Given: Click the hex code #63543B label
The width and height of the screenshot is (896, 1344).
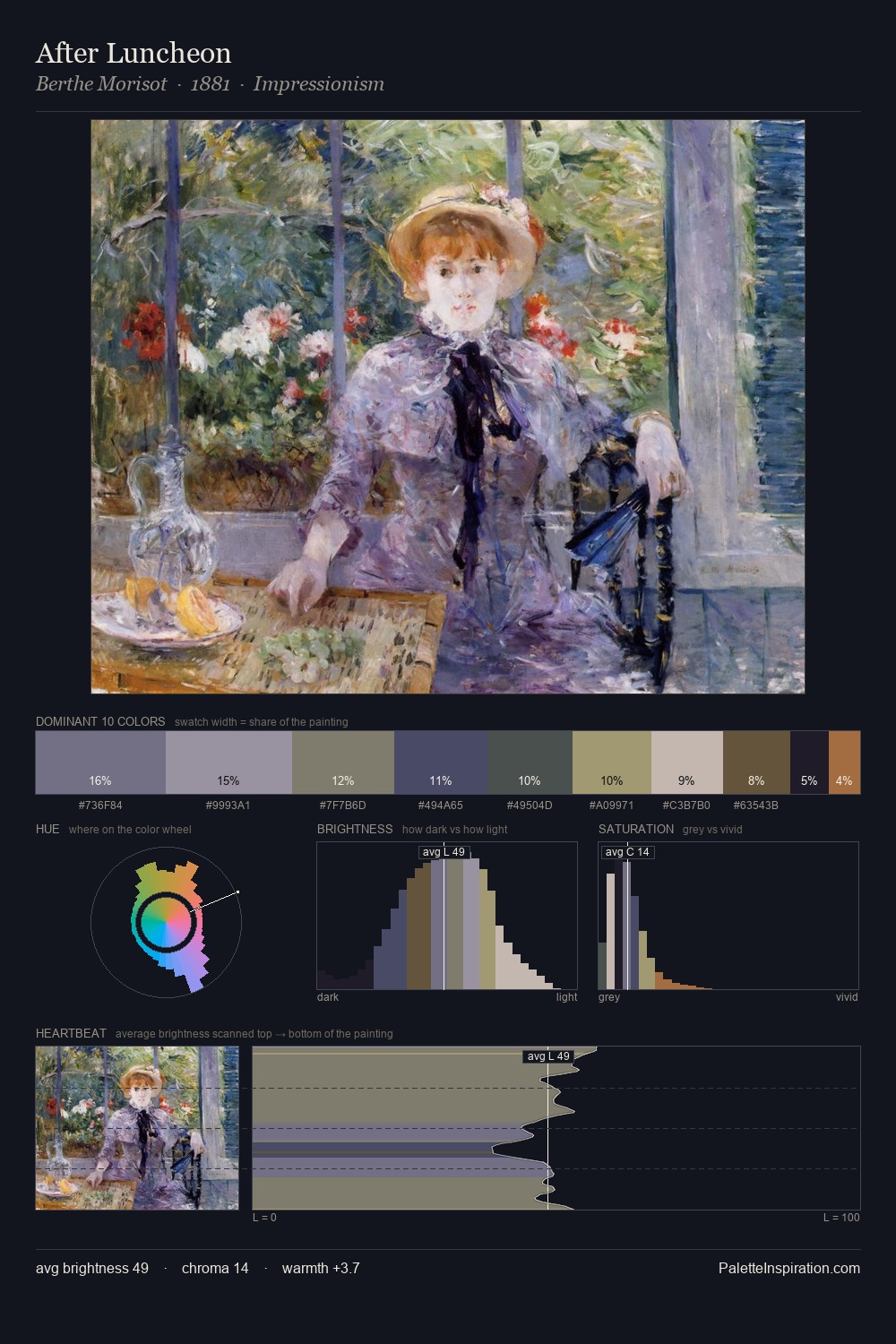Looking at the screenshot, I should pos(756,806).
